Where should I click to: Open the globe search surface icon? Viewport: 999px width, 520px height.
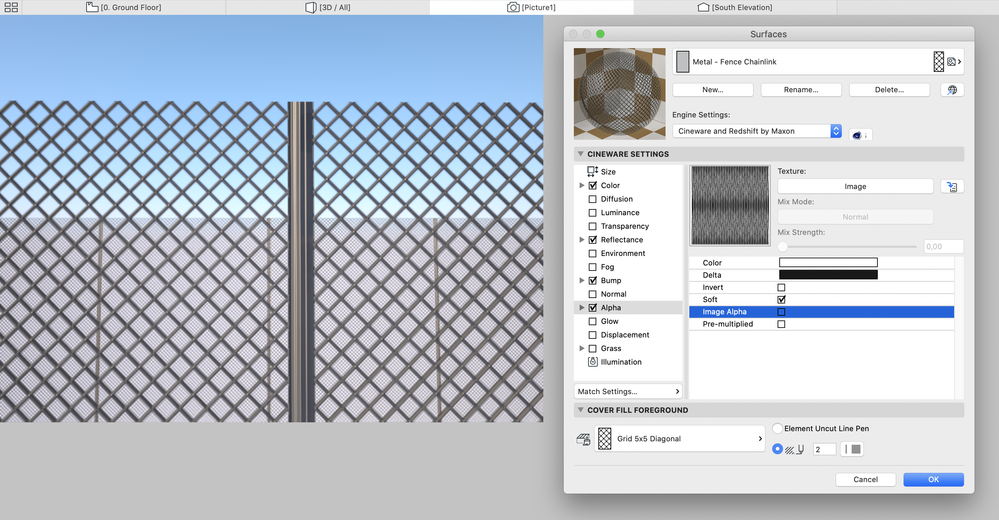pos(952,90)
